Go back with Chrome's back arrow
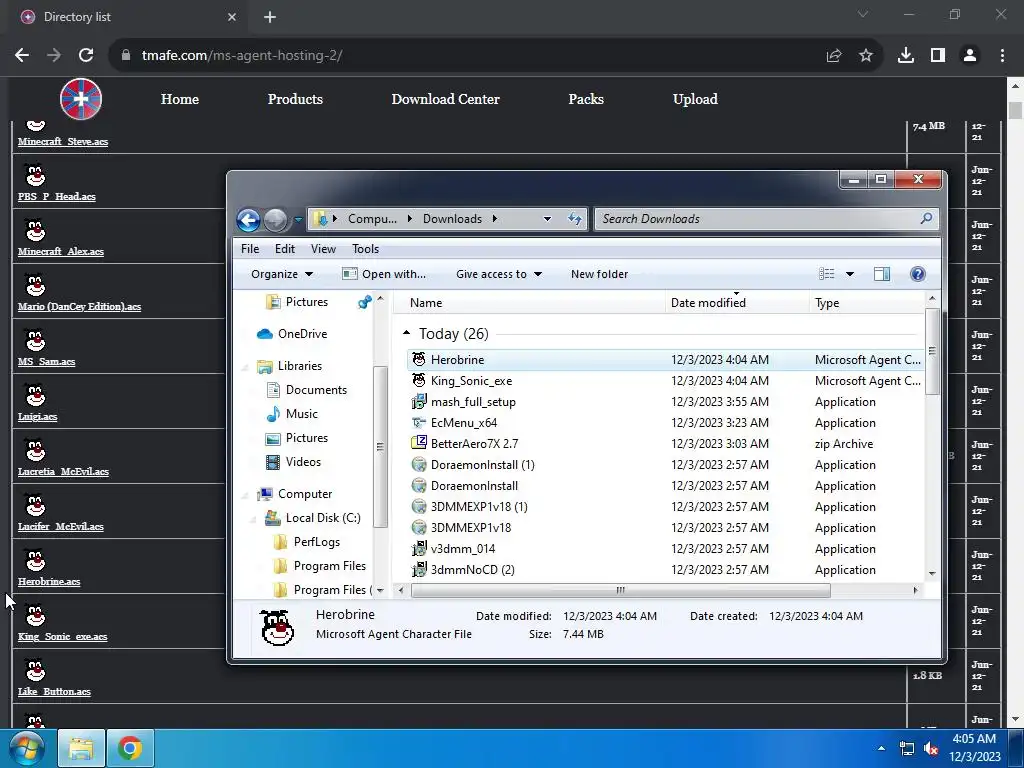 (x=22, y=56)
